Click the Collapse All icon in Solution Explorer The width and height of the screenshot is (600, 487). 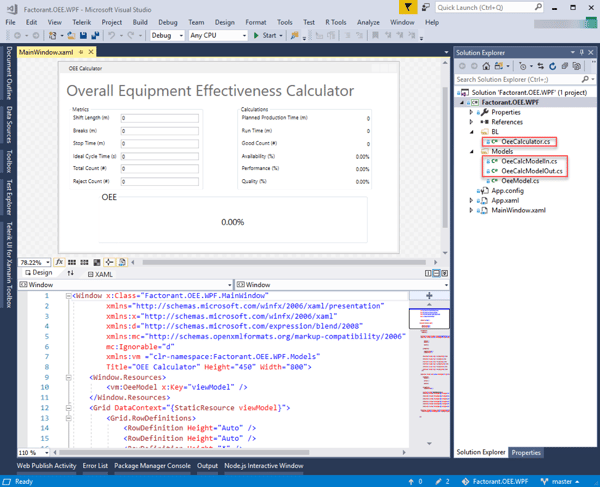click(x=564, y=66)
